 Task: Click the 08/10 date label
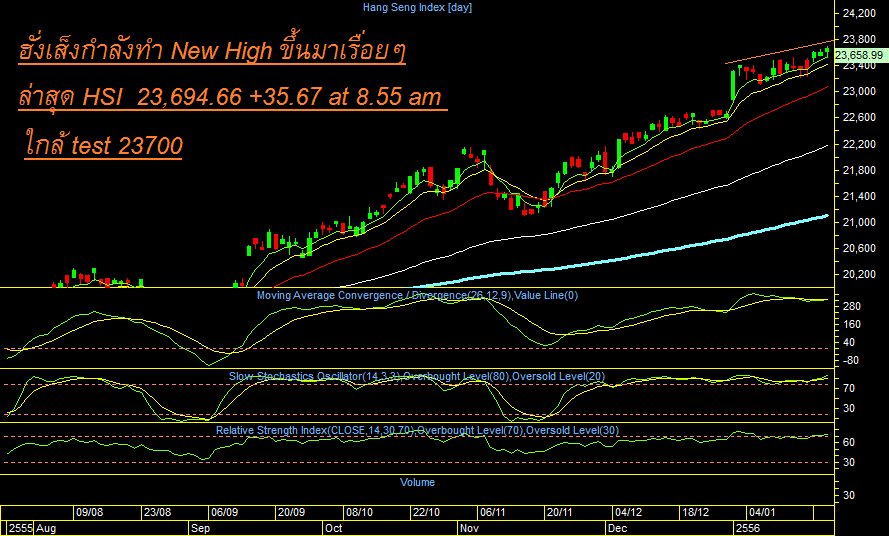point(359,512)
